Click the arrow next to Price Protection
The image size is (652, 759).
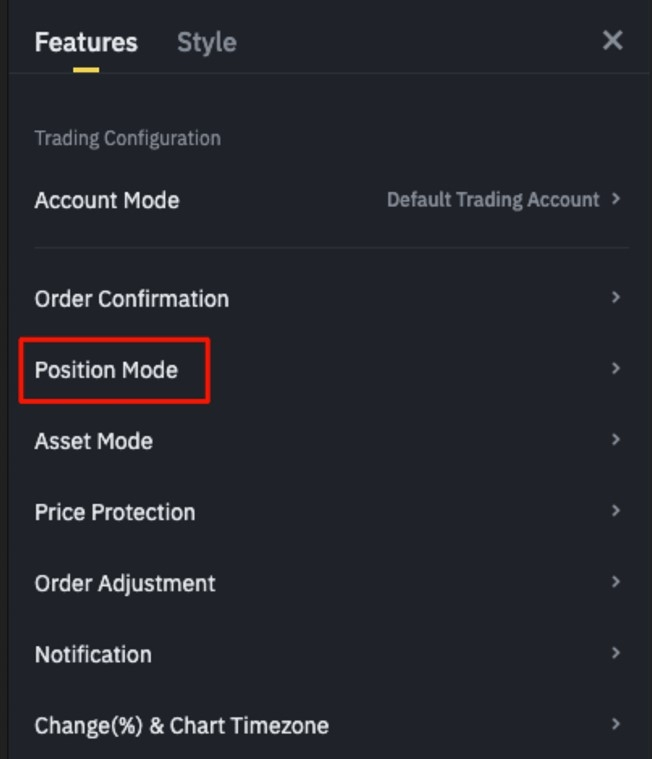(x=616, y=511)
